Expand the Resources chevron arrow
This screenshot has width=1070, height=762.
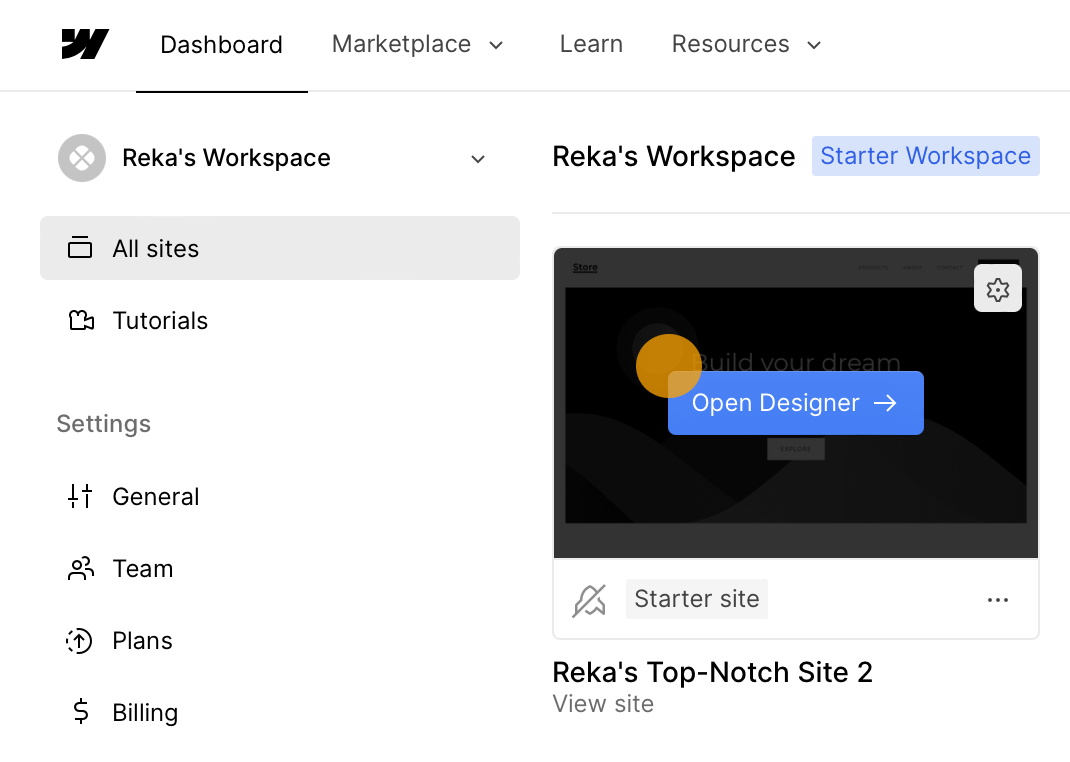pos(813,46)
